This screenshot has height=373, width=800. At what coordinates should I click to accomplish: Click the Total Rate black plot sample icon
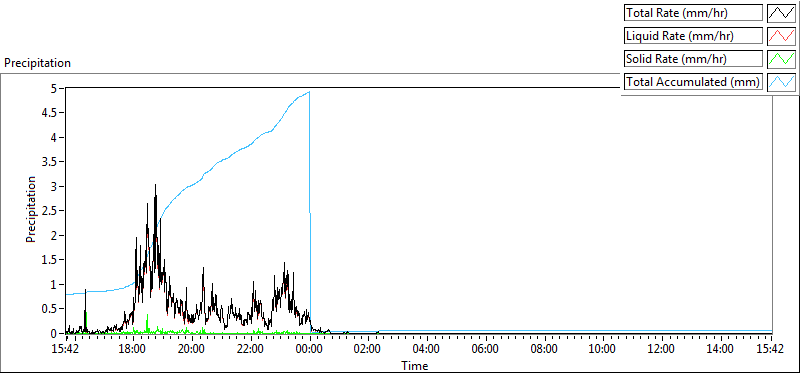[781, 13]
